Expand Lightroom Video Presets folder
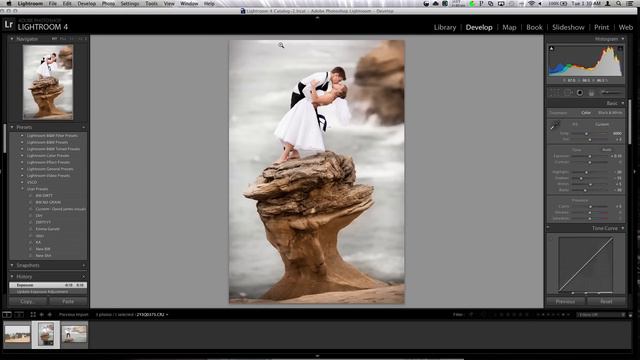The height and width of the screenshot is (360, 640). tap(22, 176)
